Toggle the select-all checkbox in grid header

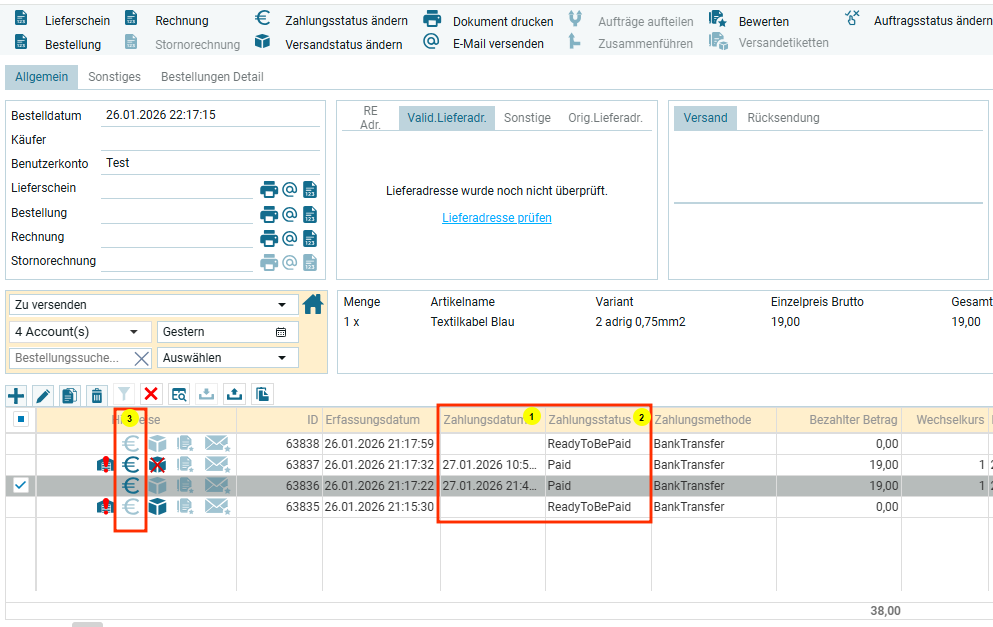pyautogui.click(x=21, y=420)
